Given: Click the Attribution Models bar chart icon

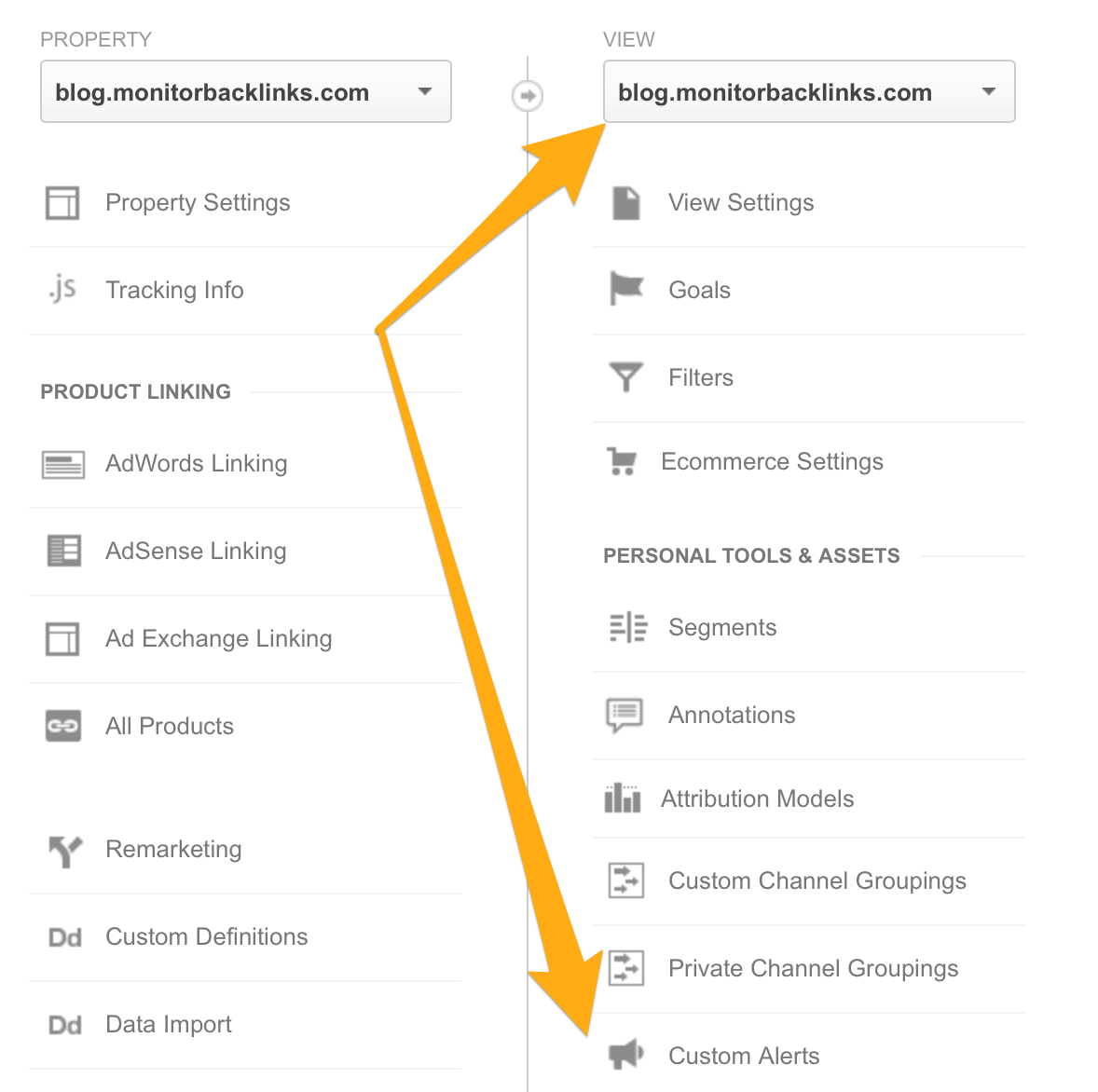Looking at the screenshot, I should [x=623, y=799].
